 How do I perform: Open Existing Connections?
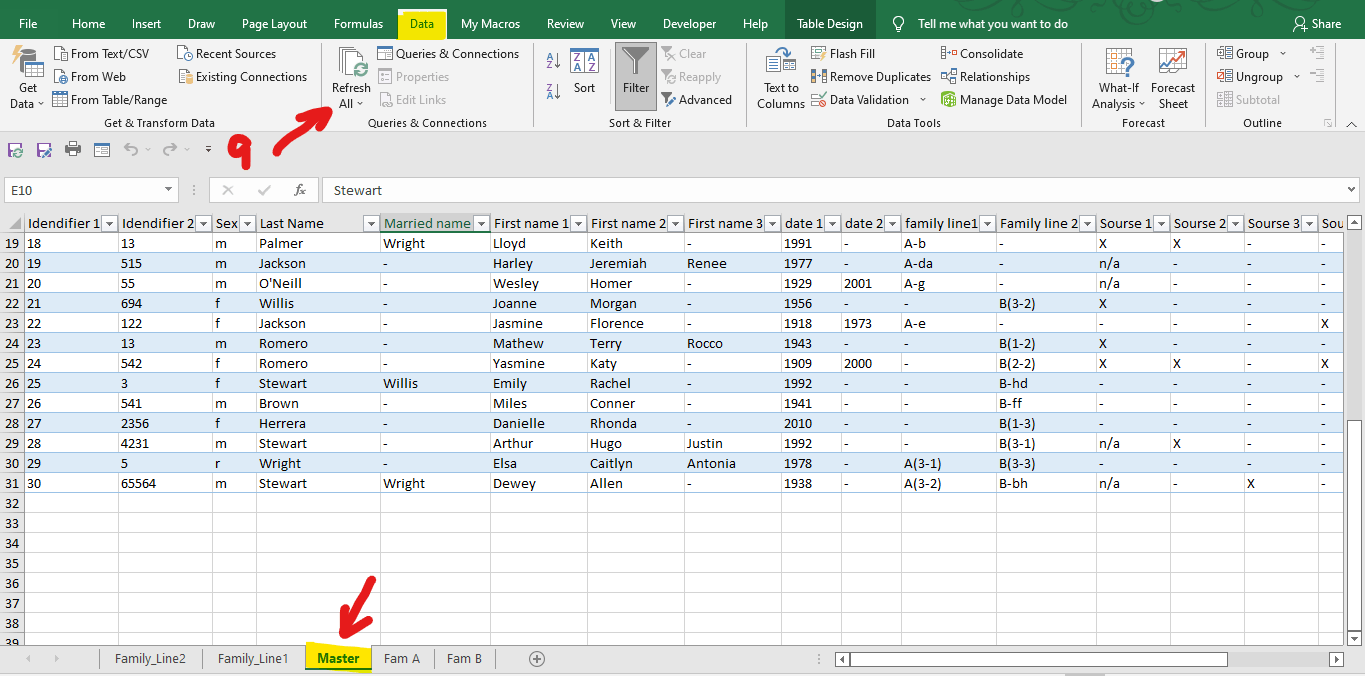click(242, 77)
